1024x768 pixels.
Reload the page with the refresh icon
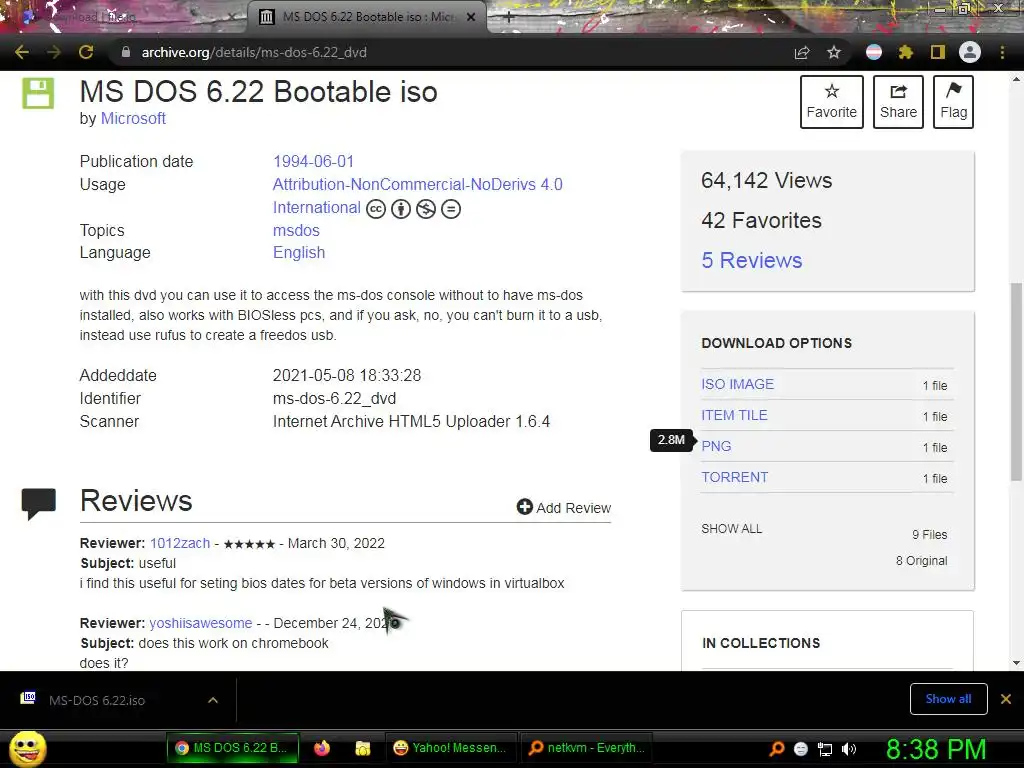click(x=86, y=52)
